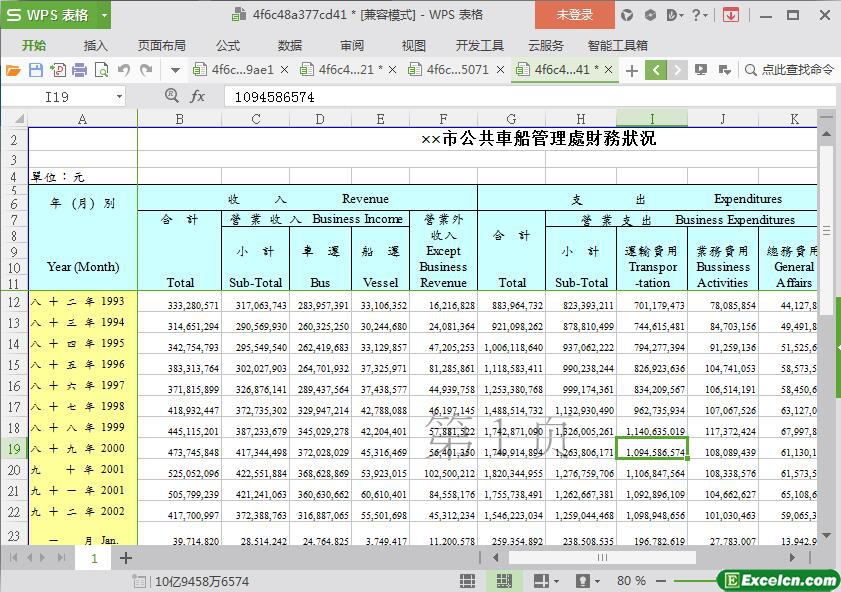Switch to the 插入 ribbon tab

click(95, 45)
